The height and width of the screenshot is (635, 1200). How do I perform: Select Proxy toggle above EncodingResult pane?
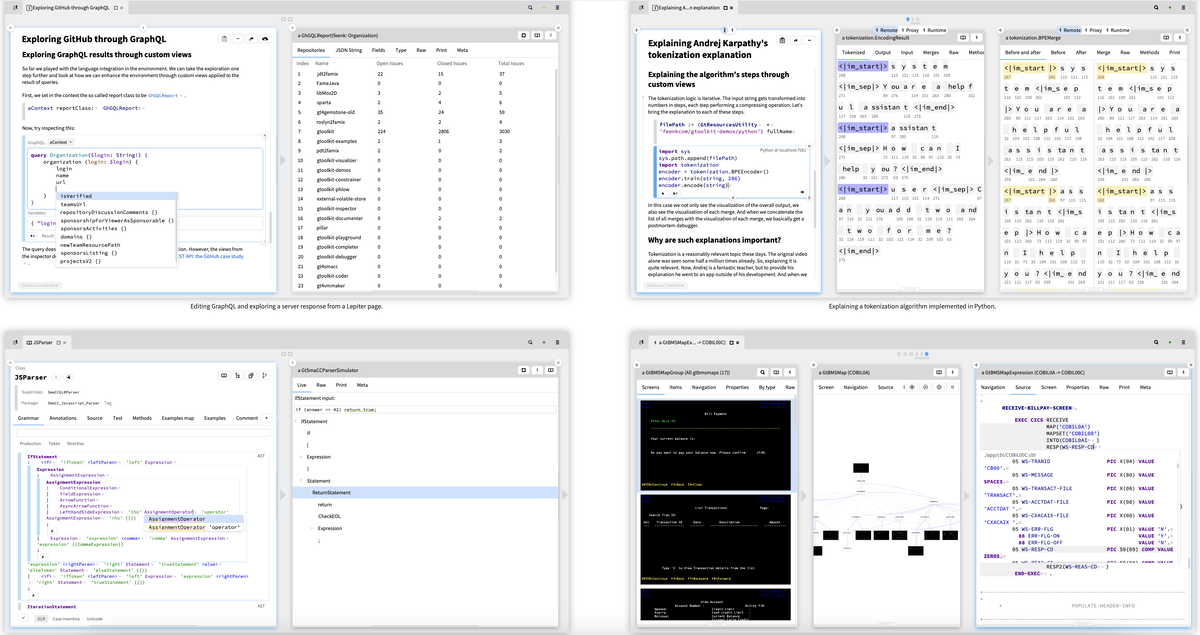[x=912, y=30]
